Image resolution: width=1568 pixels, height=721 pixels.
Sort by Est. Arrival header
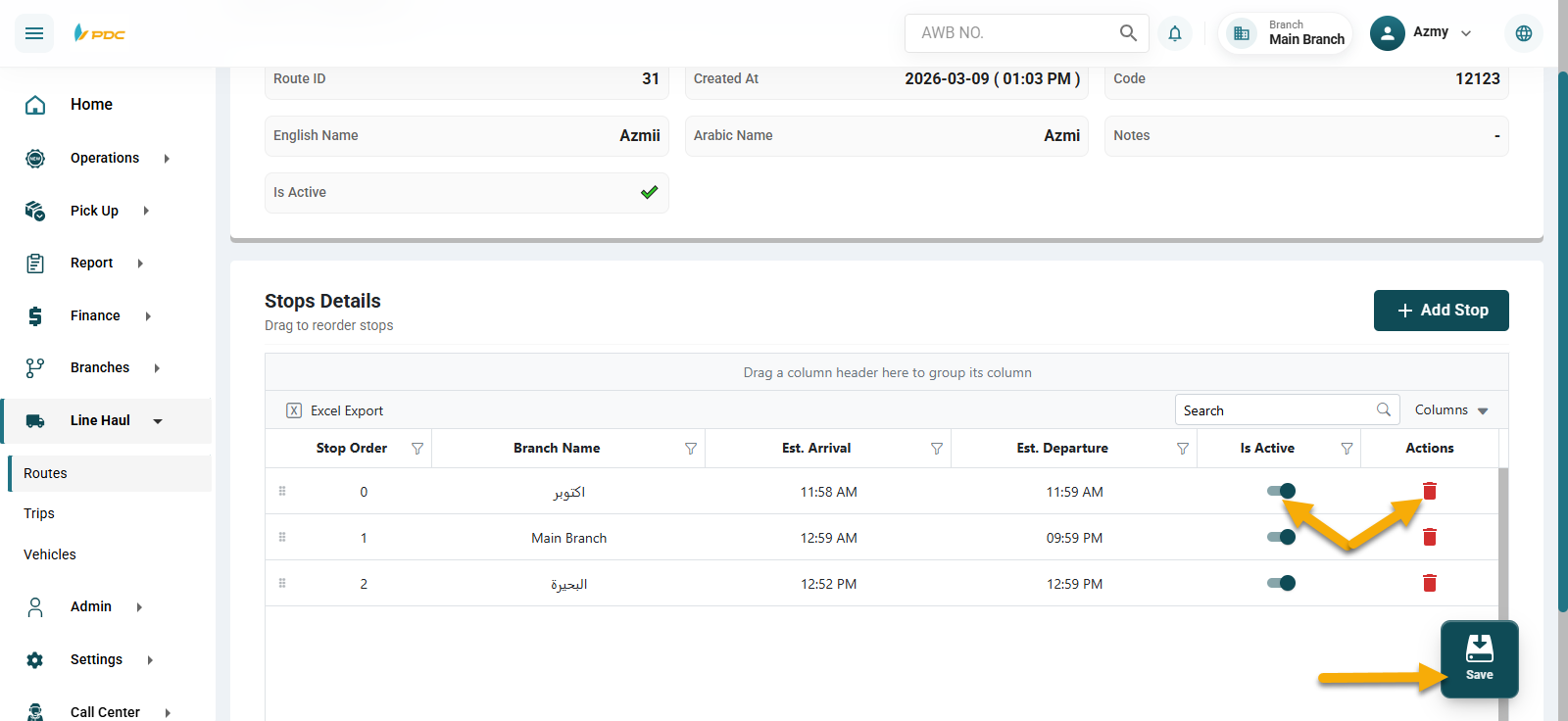pyautogui.click(x=816, y=448)
